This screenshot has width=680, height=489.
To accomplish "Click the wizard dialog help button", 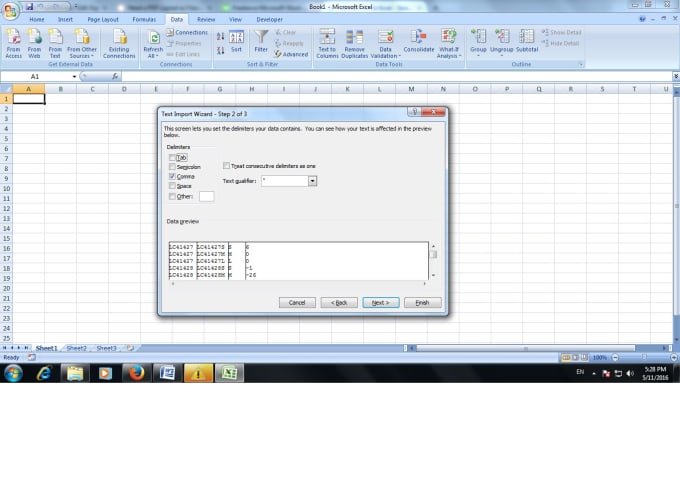I will pyautogui.click(x=414, y=112).
